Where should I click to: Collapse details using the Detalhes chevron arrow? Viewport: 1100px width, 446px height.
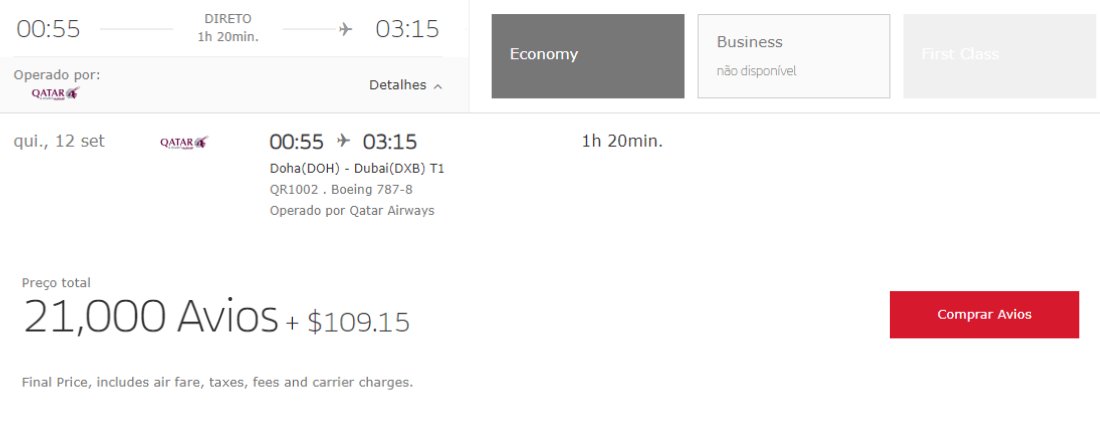438,86
